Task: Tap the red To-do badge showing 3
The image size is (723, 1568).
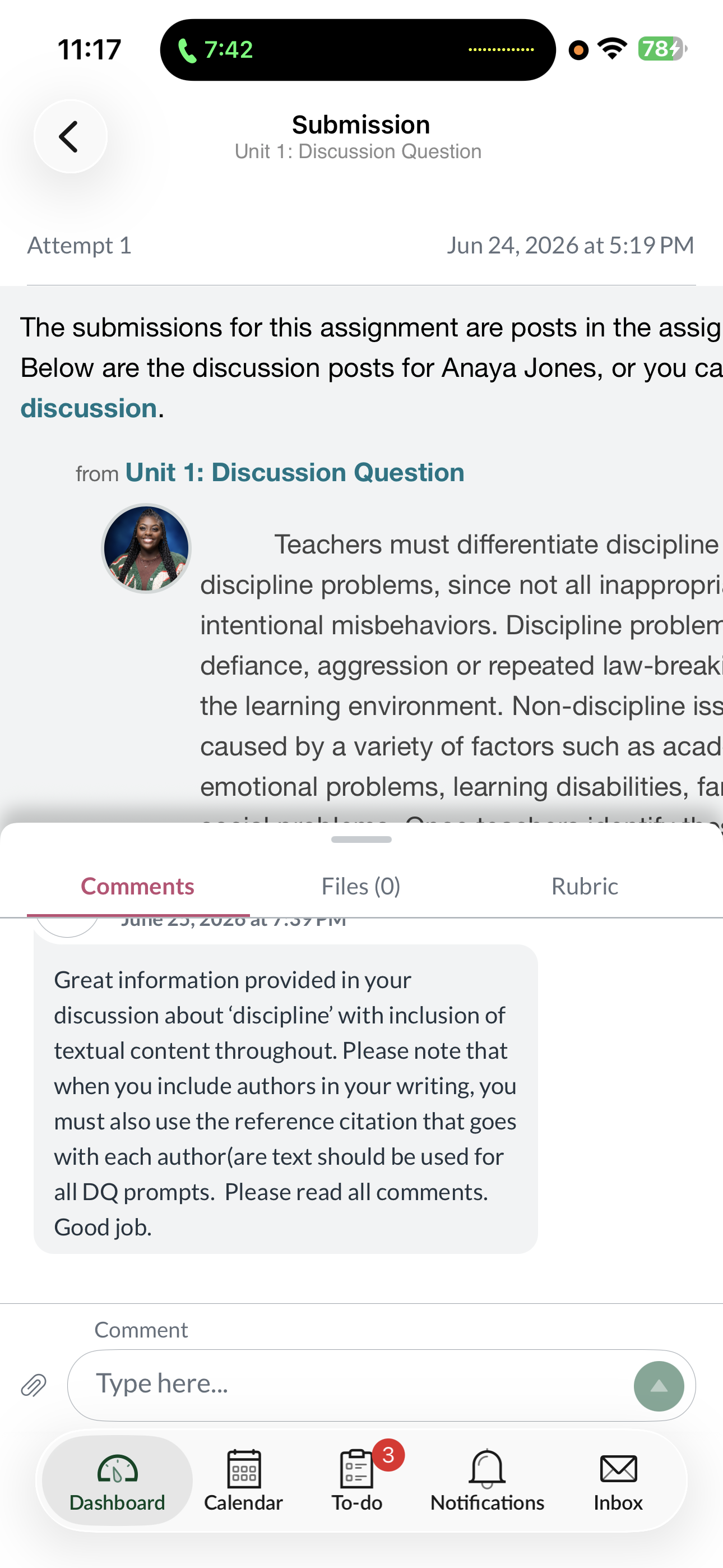Action: tap(388, 1455)
